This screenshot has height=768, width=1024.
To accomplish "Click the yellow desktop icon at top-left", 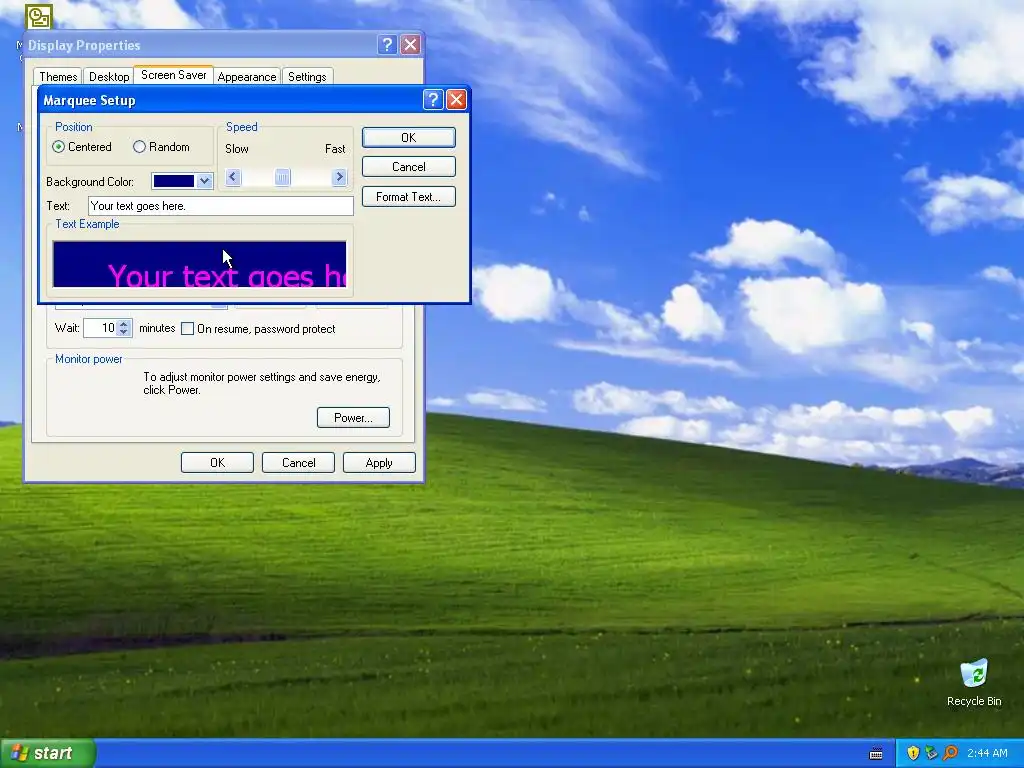I will tap(39, 16).
